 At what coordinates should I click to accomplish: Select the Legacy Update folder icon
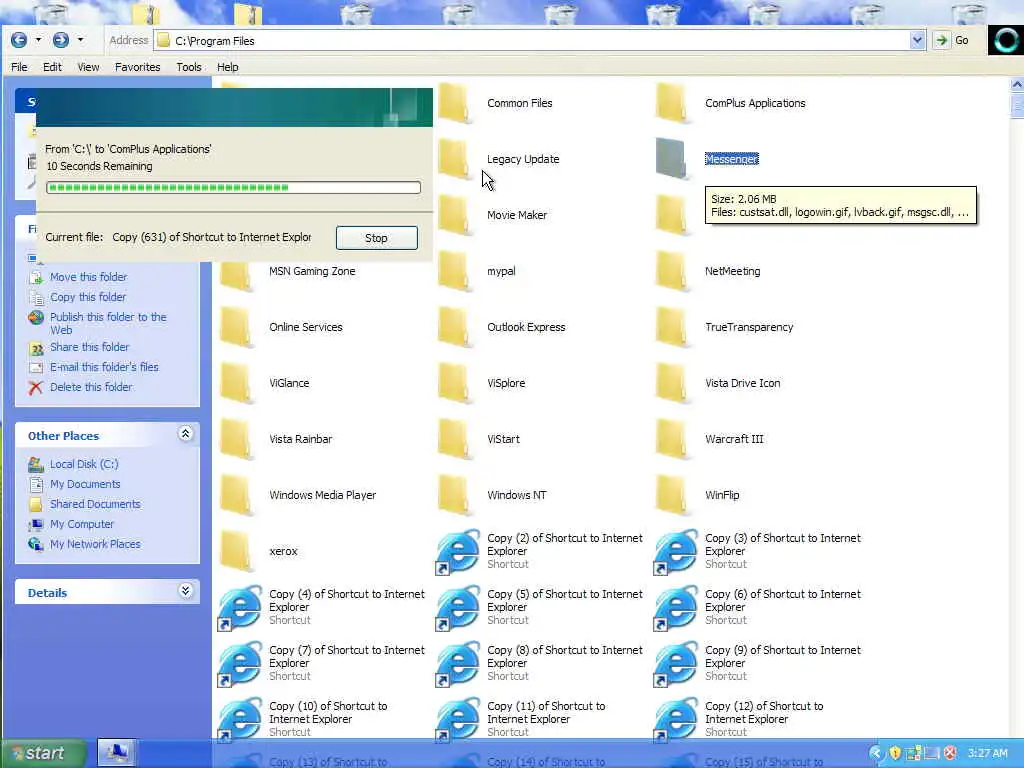pyautogui.click(x=455, y=159)
